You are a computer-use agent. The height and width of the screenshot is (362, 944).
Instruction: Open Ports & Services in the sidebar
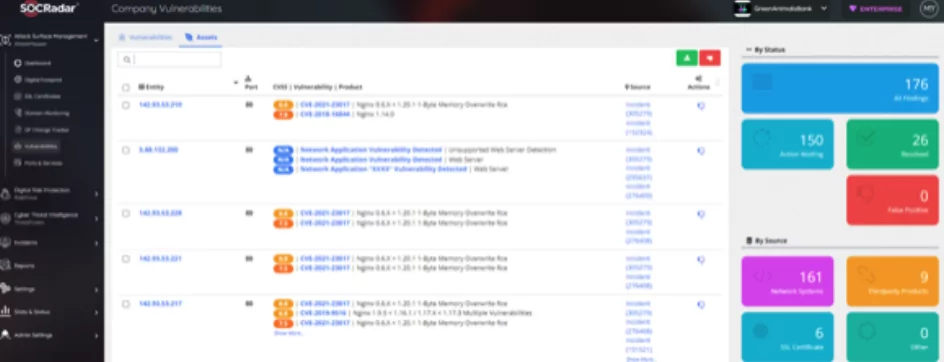pyautogui.click(x=43, y=163)
